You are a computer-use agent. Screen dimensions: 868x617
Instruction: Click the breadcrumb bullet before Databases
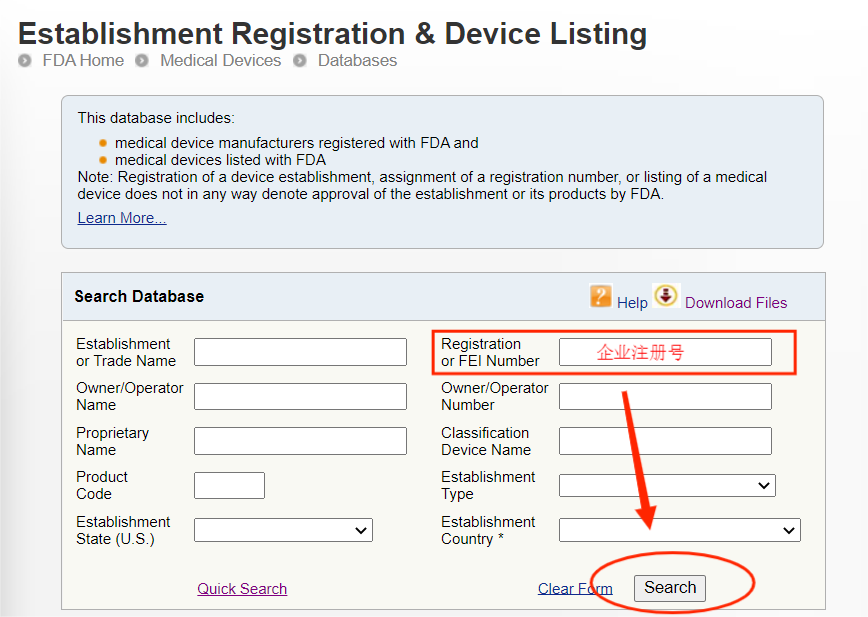(x=300, y=61)
